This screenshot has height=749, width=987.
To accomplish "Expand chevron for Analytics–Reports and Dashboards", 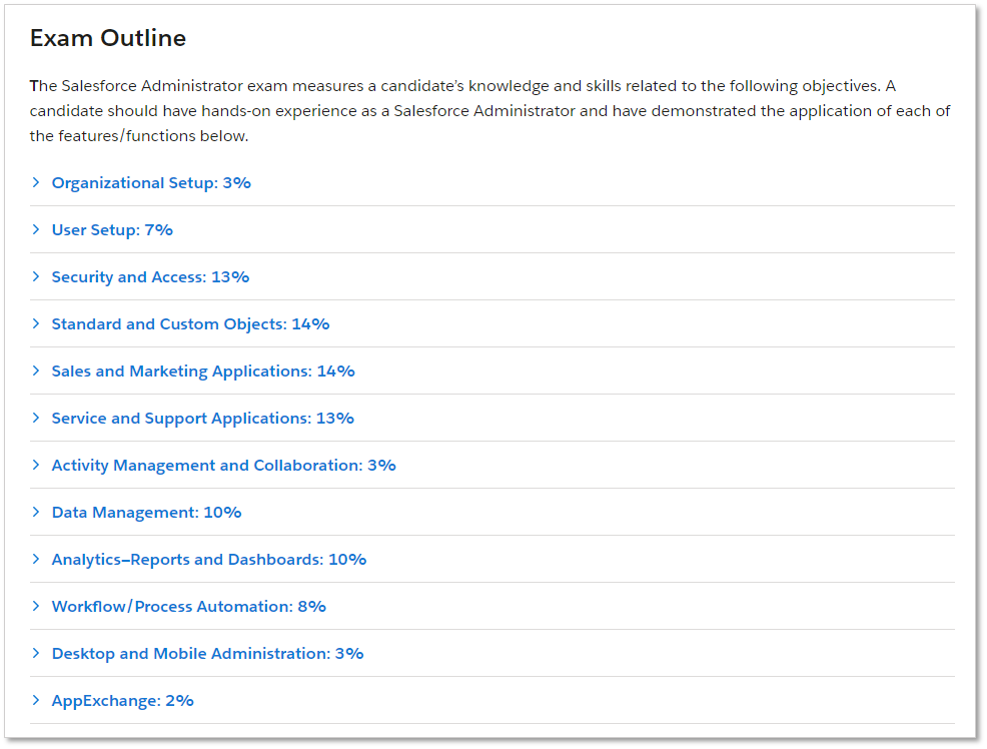I will 36,559.
